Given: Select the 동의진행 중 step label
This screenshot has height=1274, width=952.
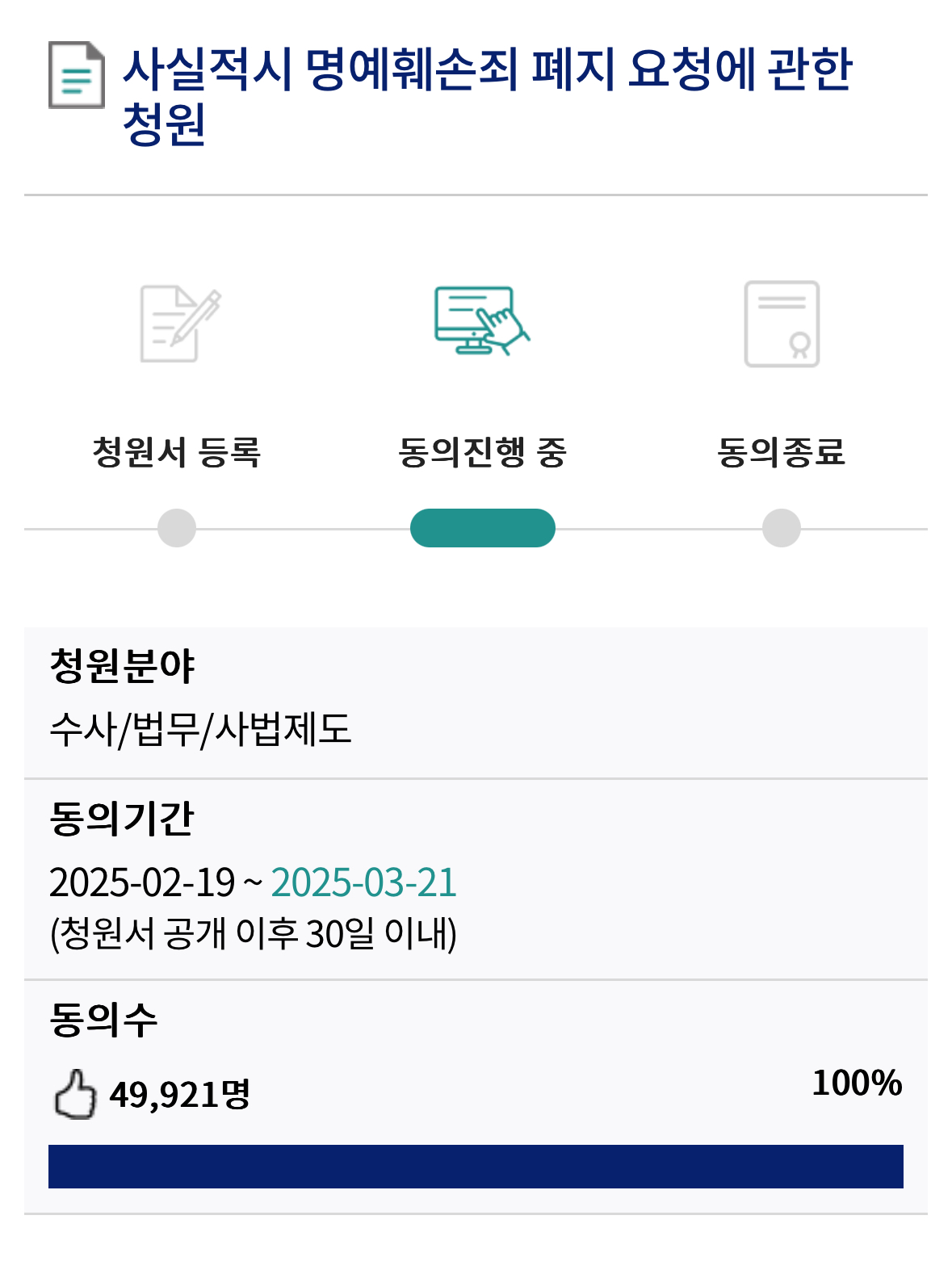Looking at the screenshot, I should tap(482, 452).
